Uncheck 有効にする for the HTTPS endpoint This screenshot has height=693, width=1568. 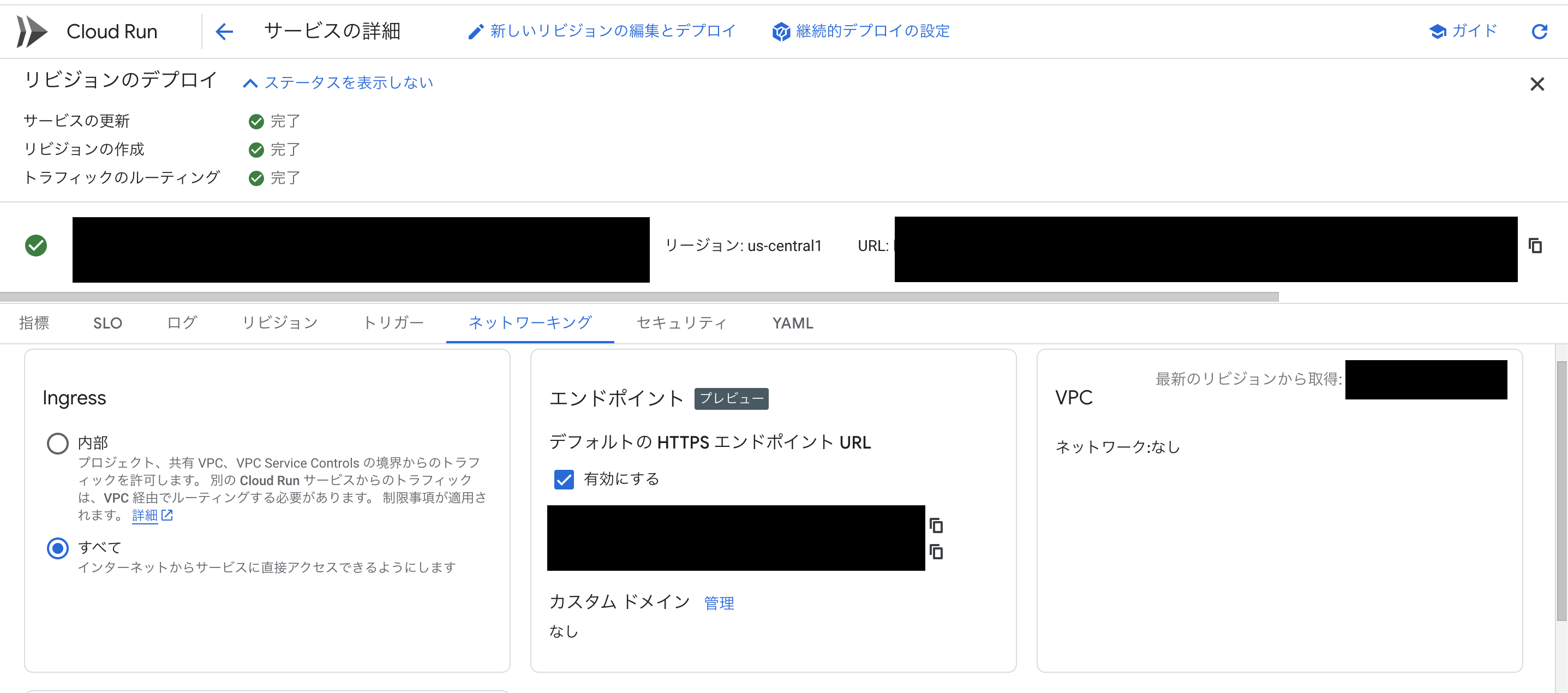[x=564, y=480]
